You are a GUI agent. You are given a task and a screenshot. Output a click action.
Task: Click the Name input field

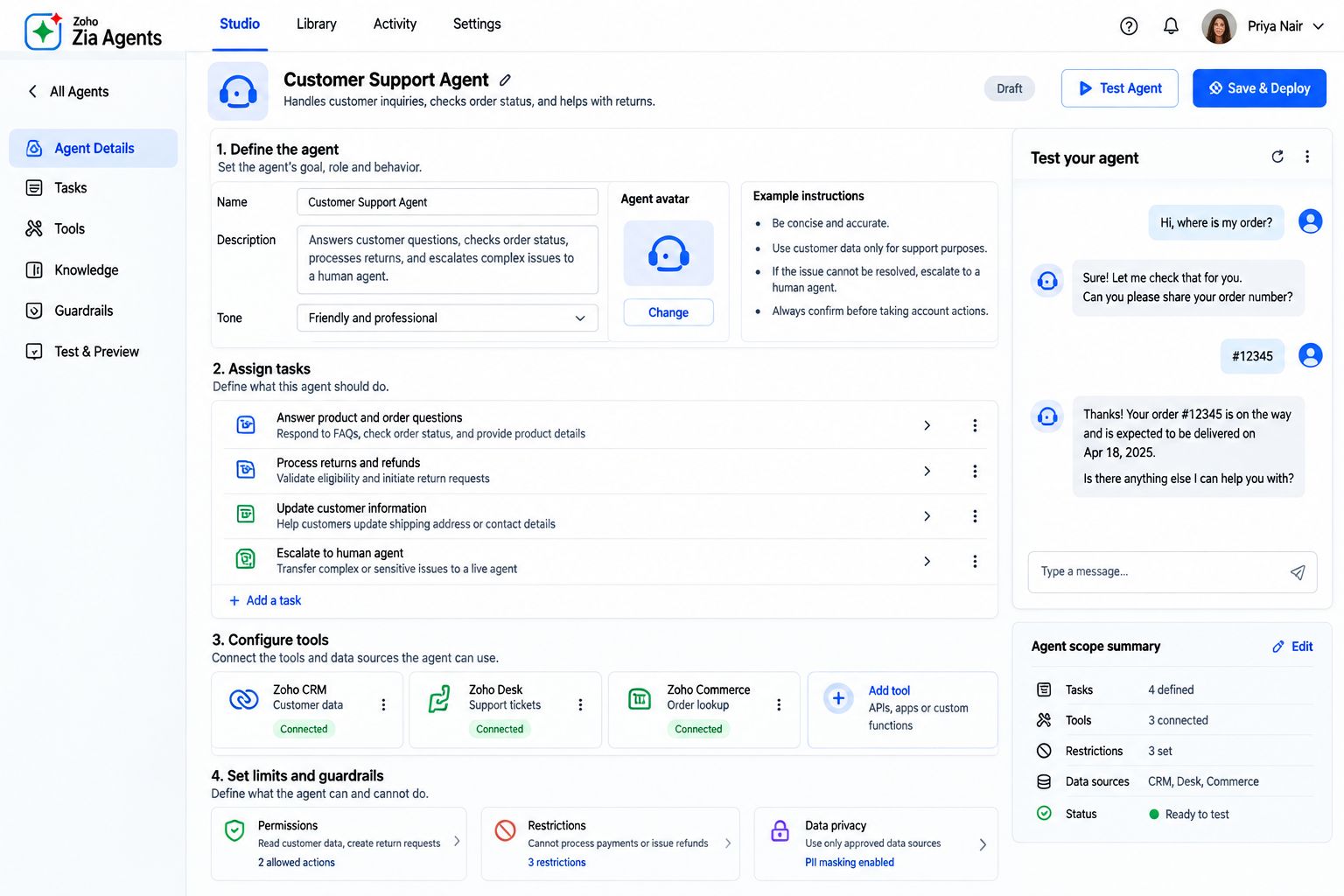pyautogui.click(x=447, y=202)
